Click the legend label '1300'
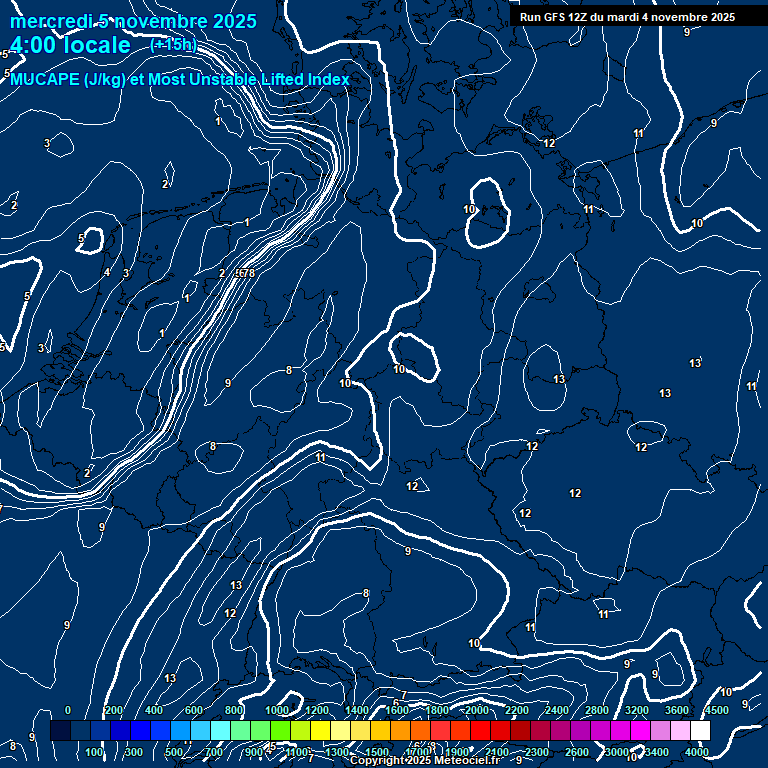Screen dimensions: 768x768 (x=337, y=752)
